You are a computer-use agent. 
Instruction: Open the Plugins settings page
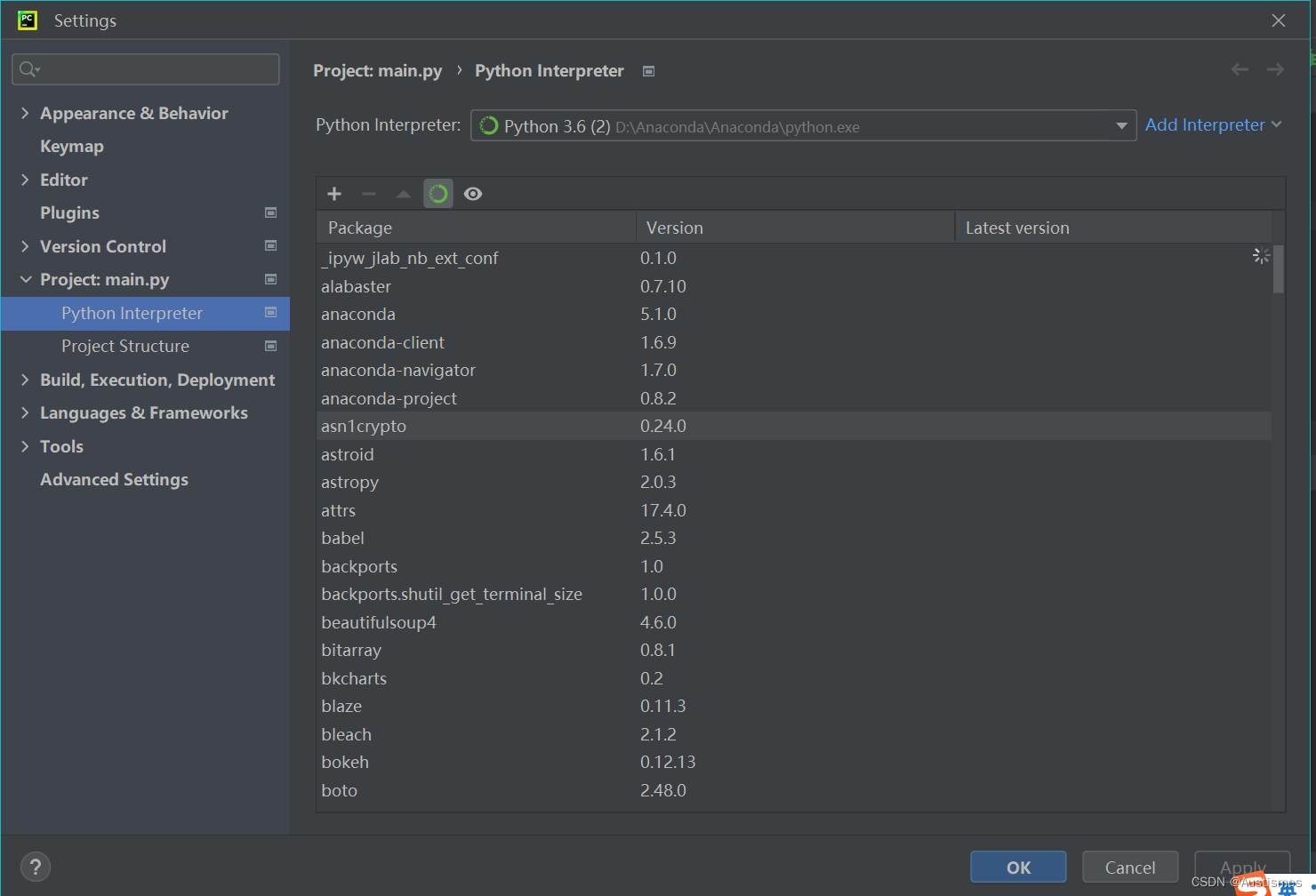(x=69, y=213)
